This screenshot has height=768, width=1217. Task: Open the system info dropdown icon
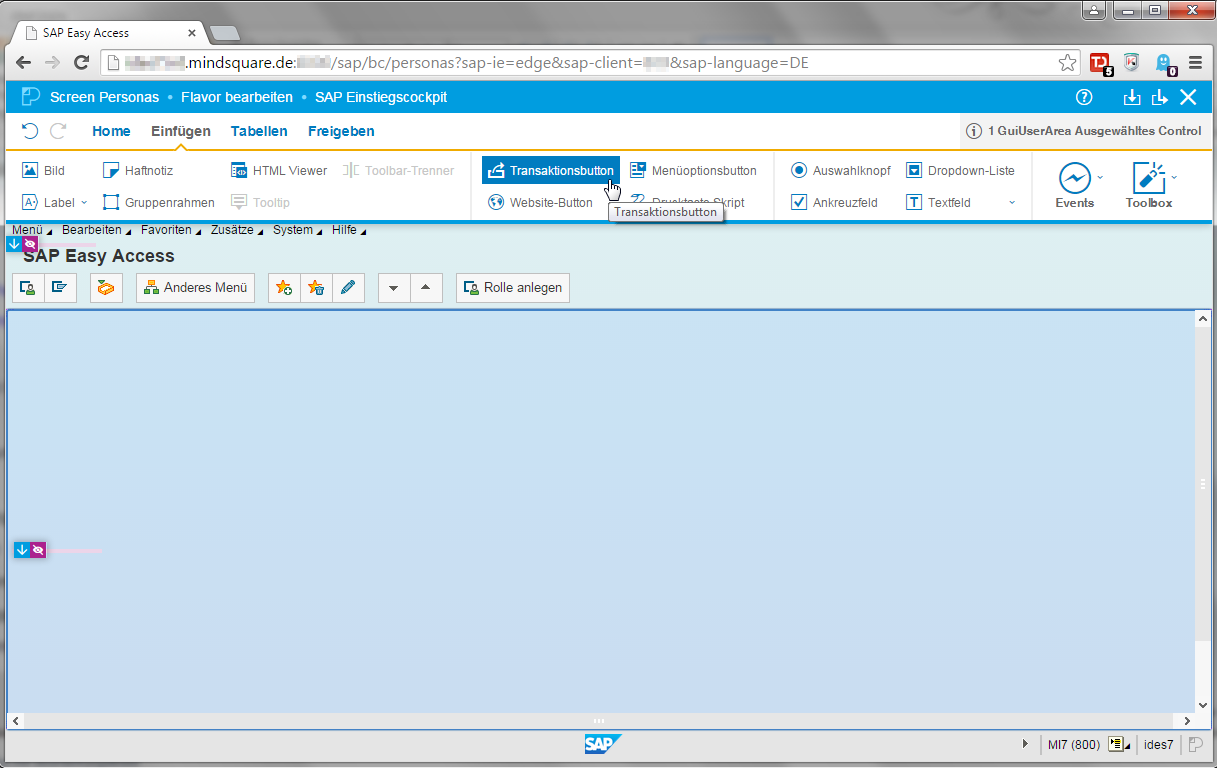1118,744
